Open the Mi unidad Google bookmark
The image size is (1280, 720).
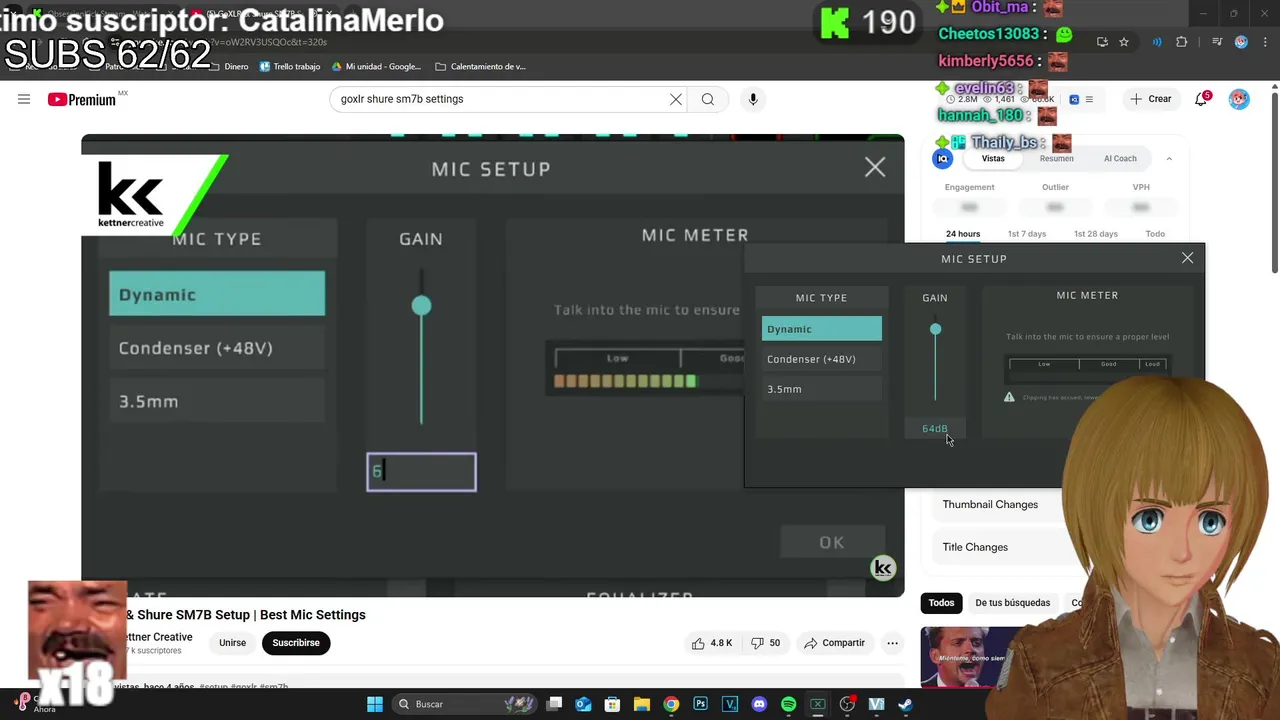(376, 67)
